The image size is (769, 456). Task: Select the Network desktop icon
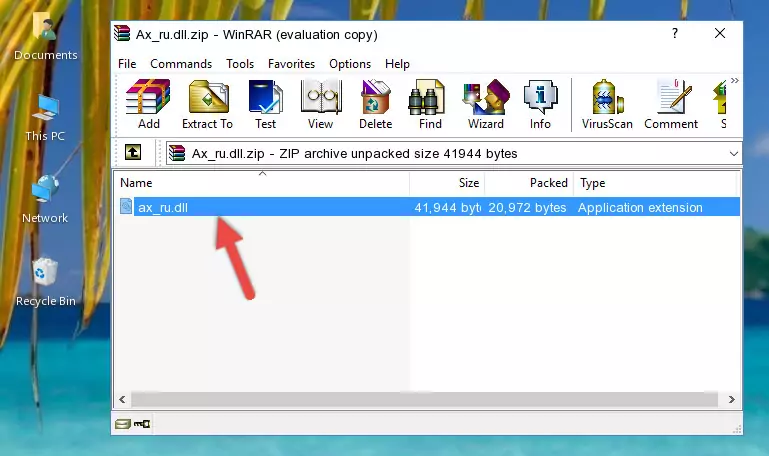click(x=45, y=200)
